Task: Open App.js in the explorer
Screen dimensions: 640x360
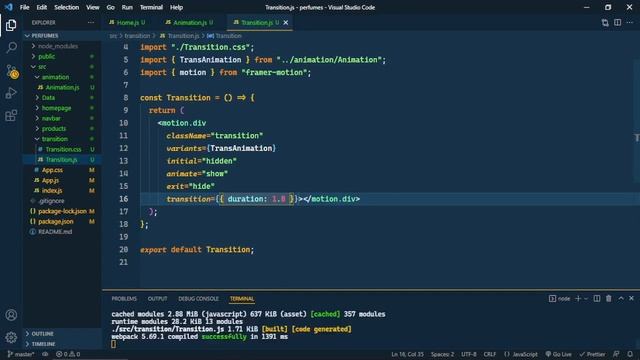Action: (62, 180)
